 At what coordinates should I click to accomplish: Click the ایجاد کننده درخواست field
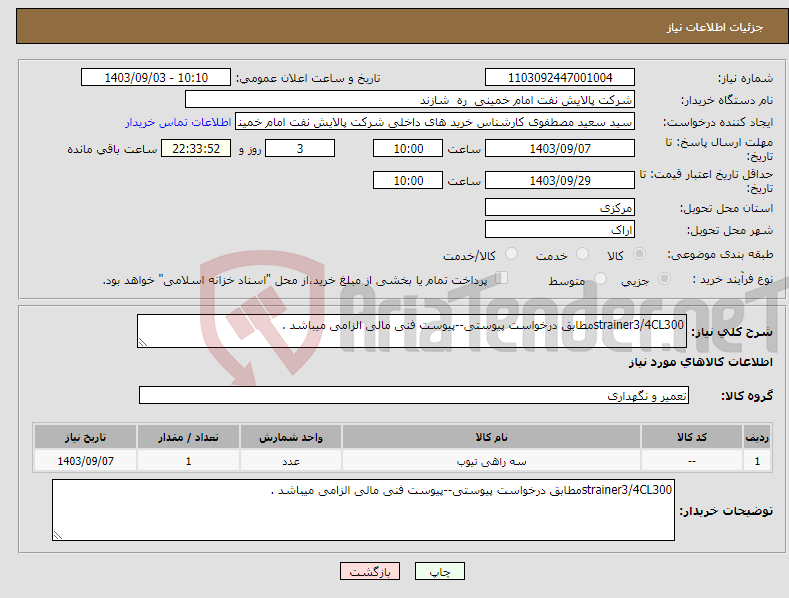coord(435,122)
